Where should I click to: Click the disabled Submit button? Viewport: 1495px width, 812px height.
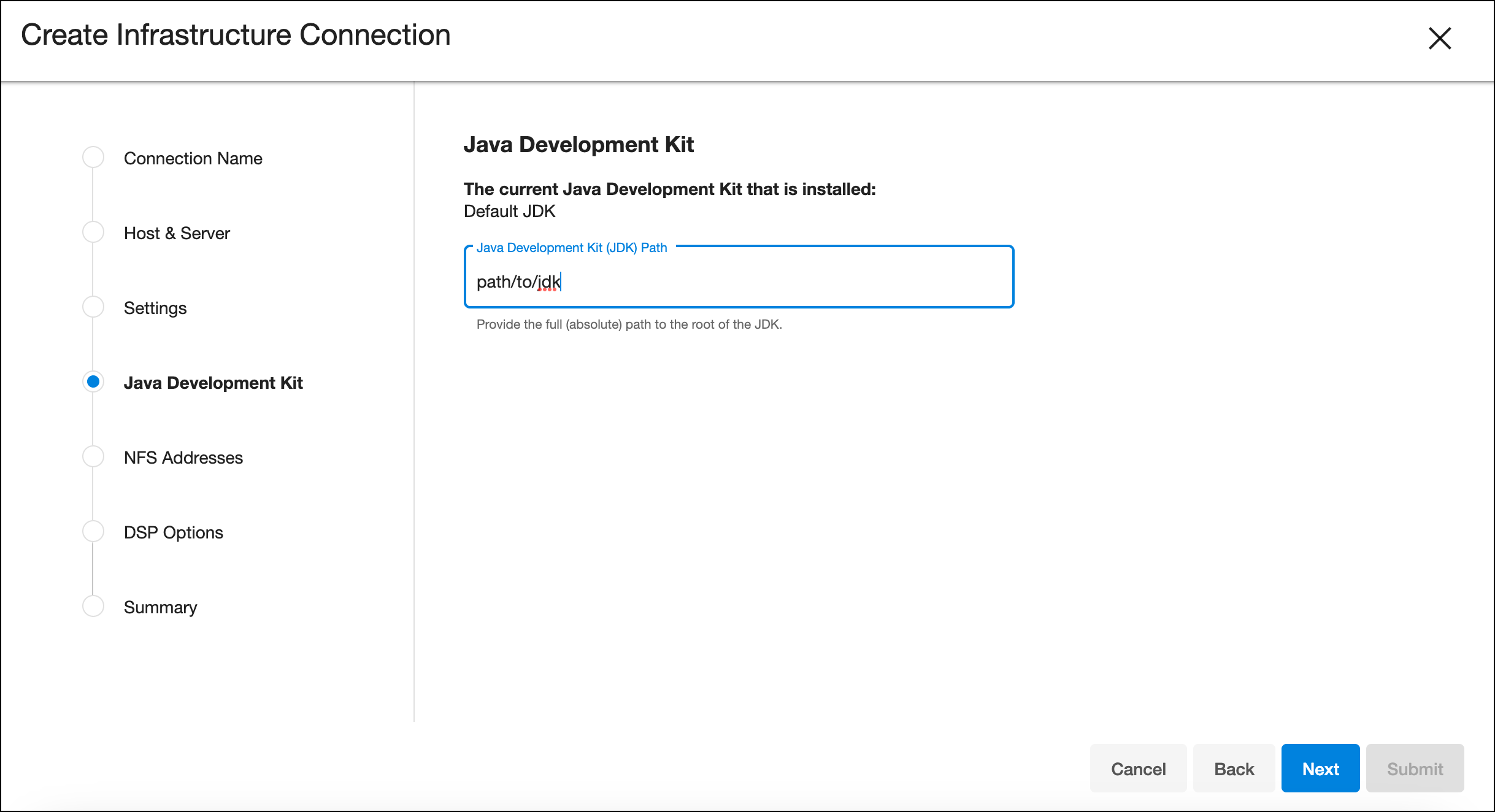tap(1415, 768)
